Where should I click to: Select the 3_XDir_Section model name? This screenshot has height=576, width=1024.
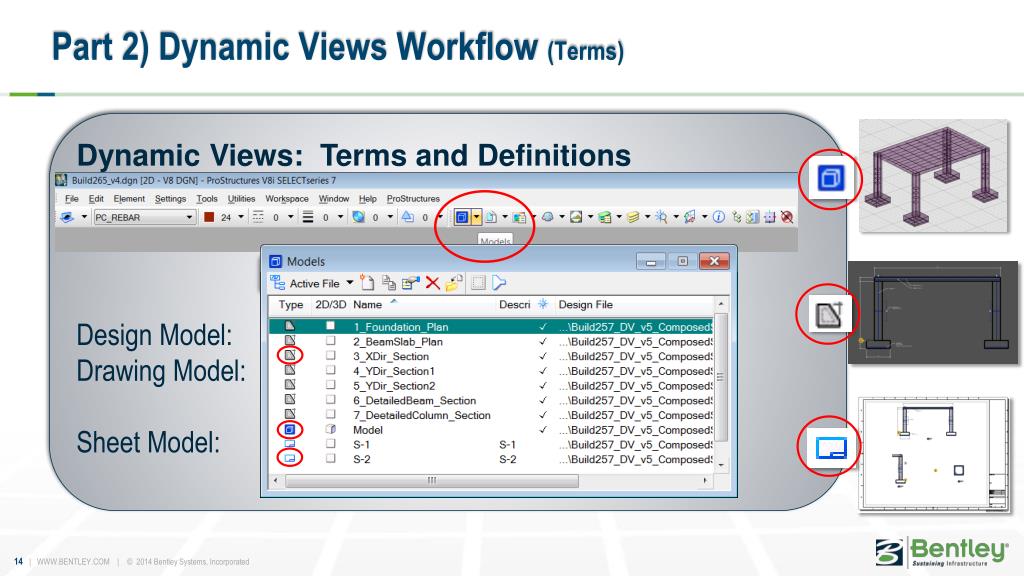391,356
